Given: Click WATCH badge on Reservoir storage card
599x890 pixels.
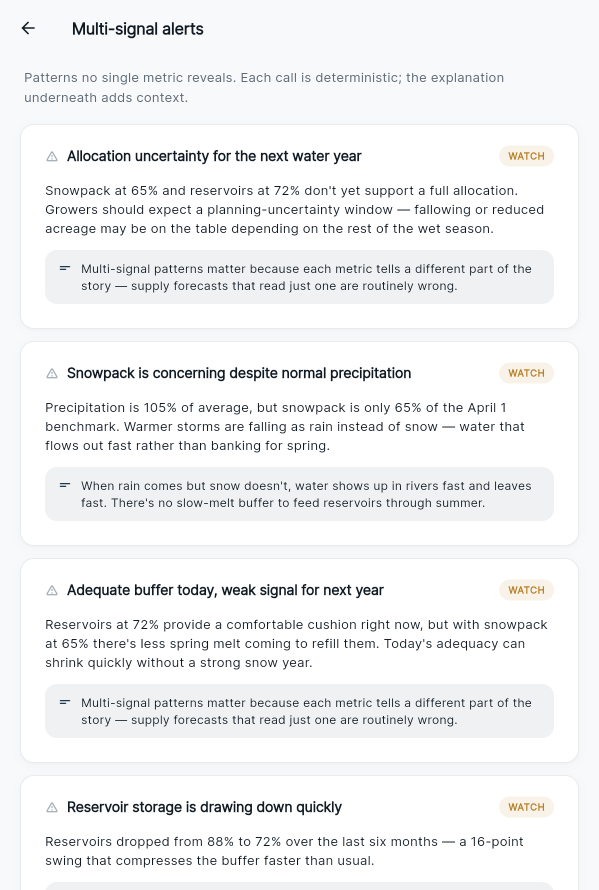Looking at the screenshot, I should (x=526, y=807).
